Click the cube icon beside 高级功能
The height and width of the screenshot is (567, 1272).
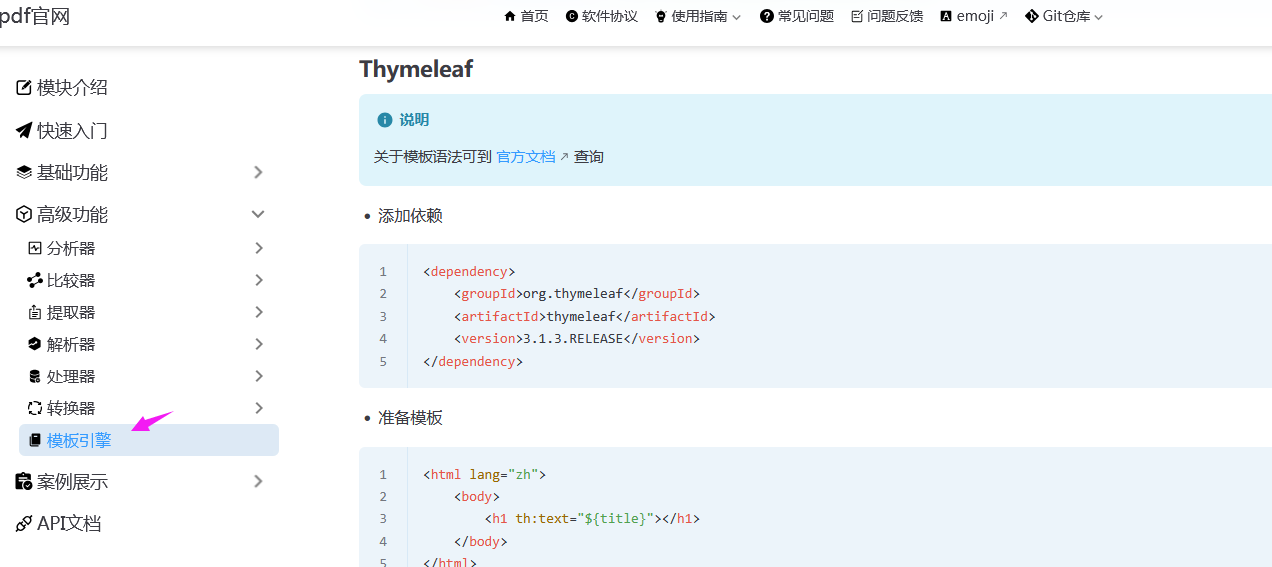[x=24, y=215]
